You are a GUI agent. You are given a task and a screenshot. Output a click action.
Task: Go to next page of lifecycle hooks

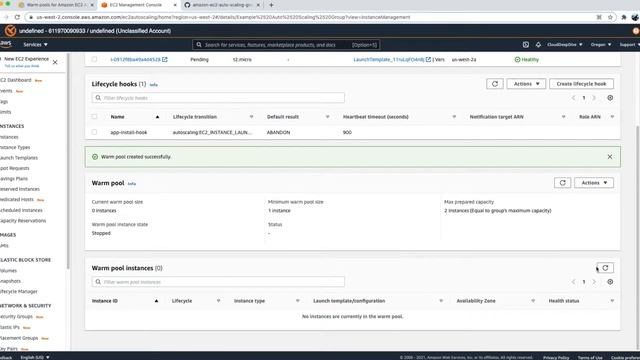click(594, 98)
